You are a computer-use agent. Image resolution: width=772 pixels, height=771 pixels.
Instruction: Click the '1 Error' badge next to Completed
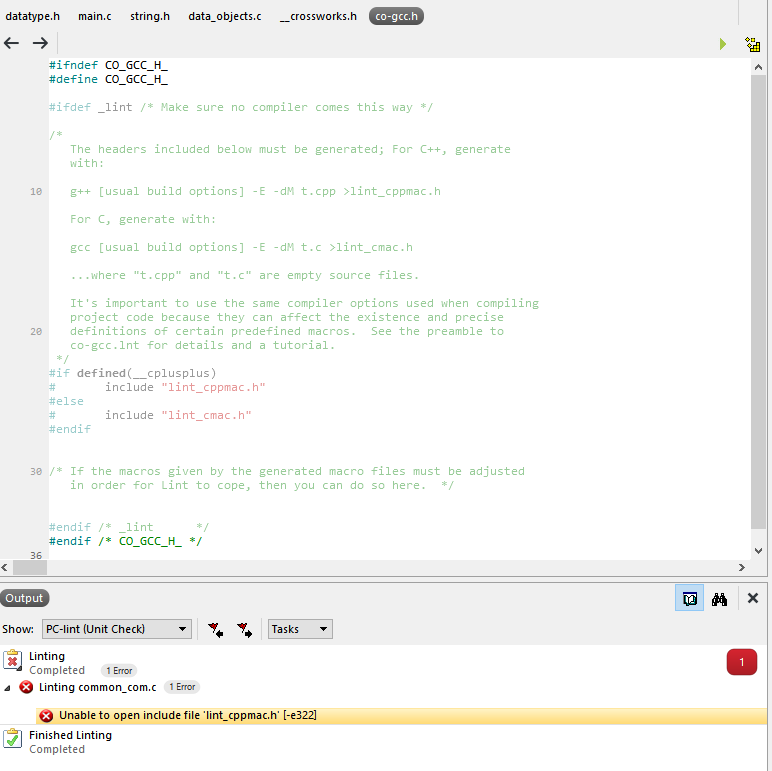pyautogui.click(x=119, y=671)
